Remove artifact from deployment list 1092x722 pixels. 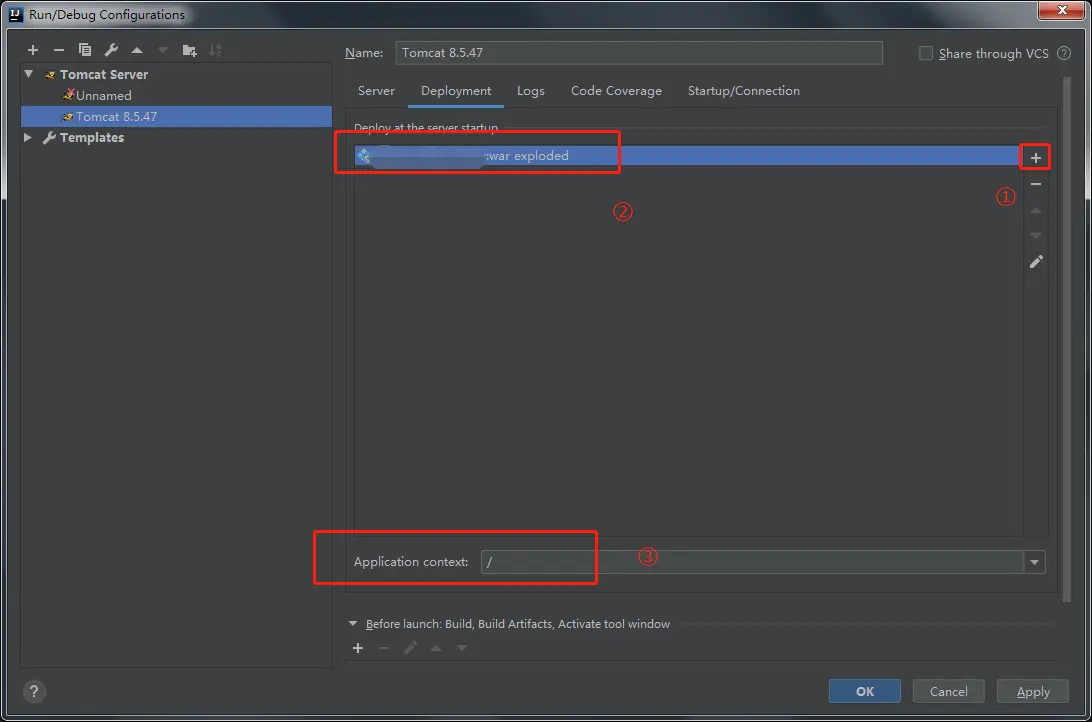1036,184
